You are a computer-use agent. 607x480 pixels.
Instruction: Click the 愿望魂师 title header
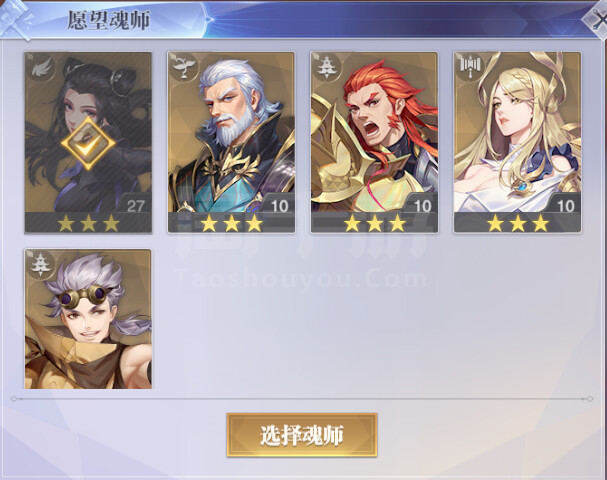tap(109, 20)
